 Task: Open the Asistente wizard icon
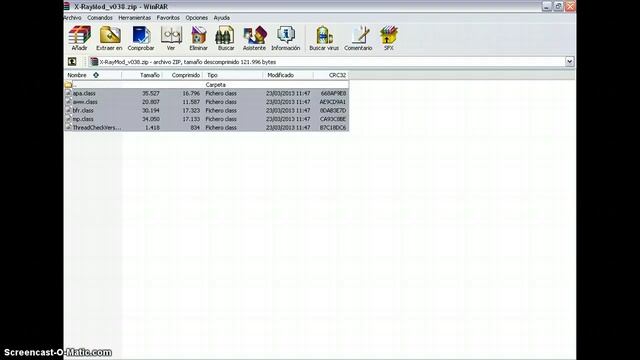(255, 36)
